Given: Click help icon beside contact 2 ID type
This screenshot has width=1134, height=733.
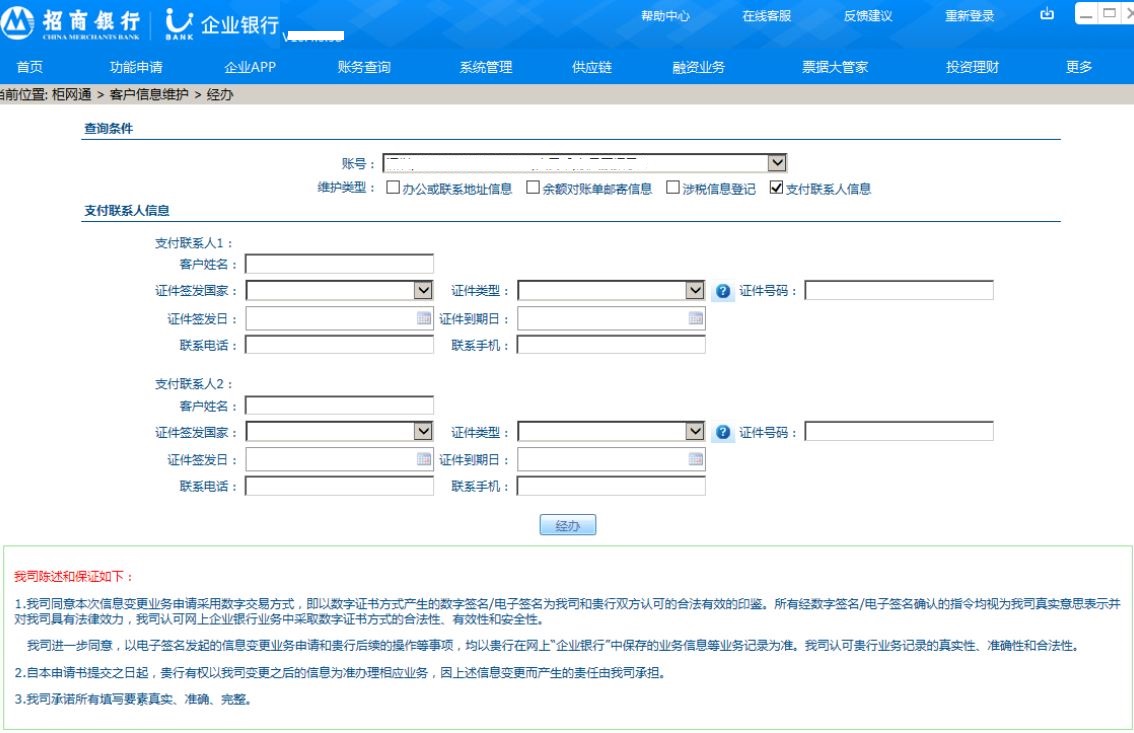Looking at the screenshot, I should [723, 433].
